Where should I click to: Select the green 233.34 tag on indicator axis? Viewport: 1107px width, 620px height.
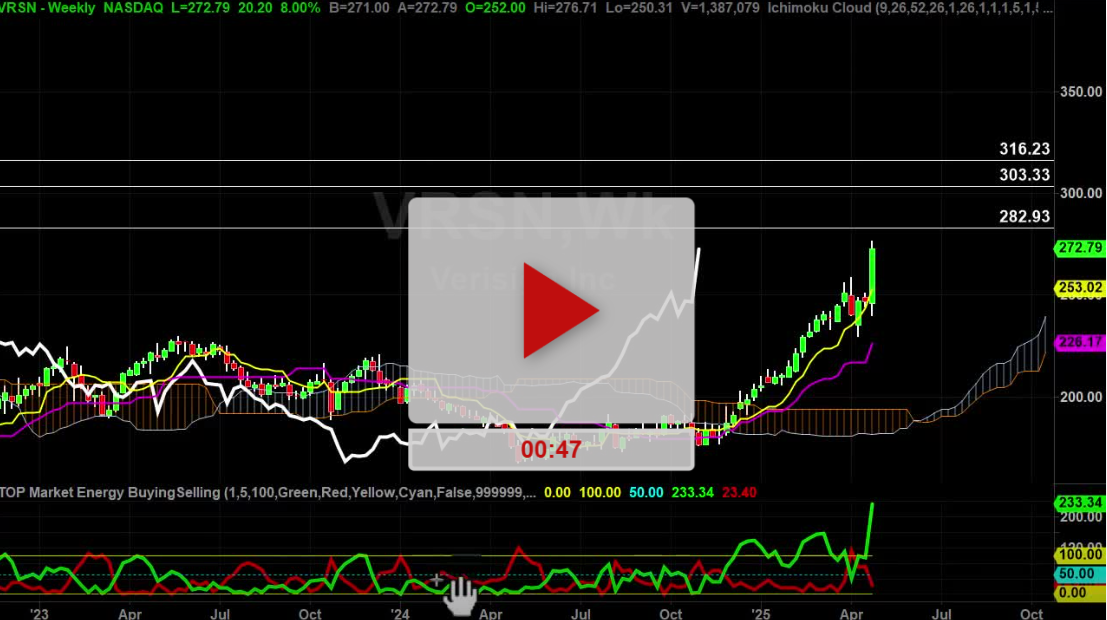pyautogui.click(x=1079, y=503)
